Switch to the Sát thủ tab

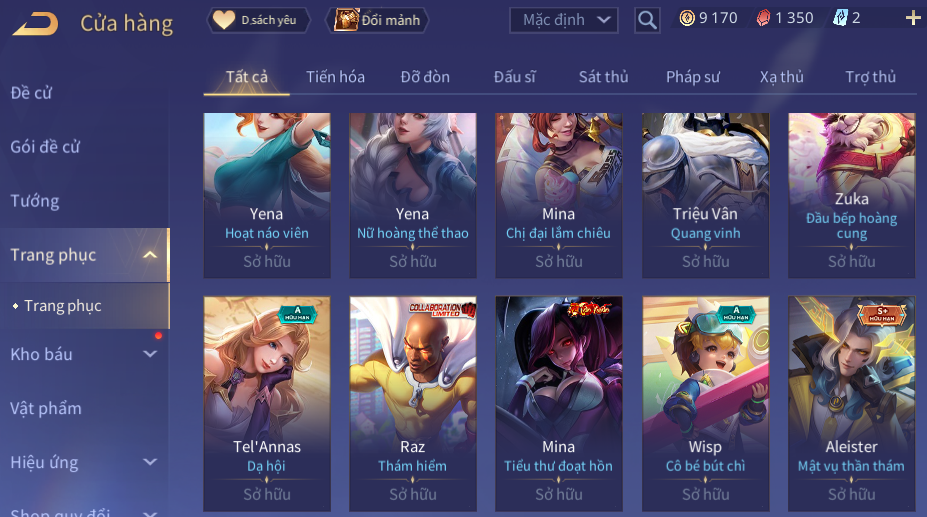tap(603, 77)
